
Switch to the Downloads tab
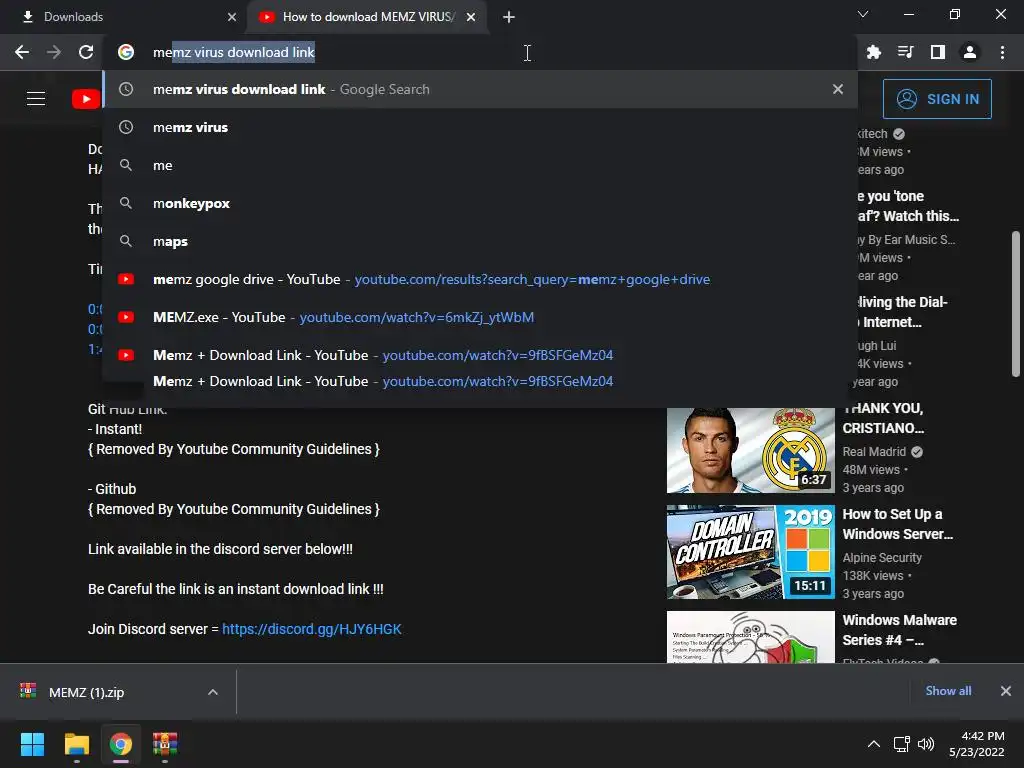click(x=123, y=17)
